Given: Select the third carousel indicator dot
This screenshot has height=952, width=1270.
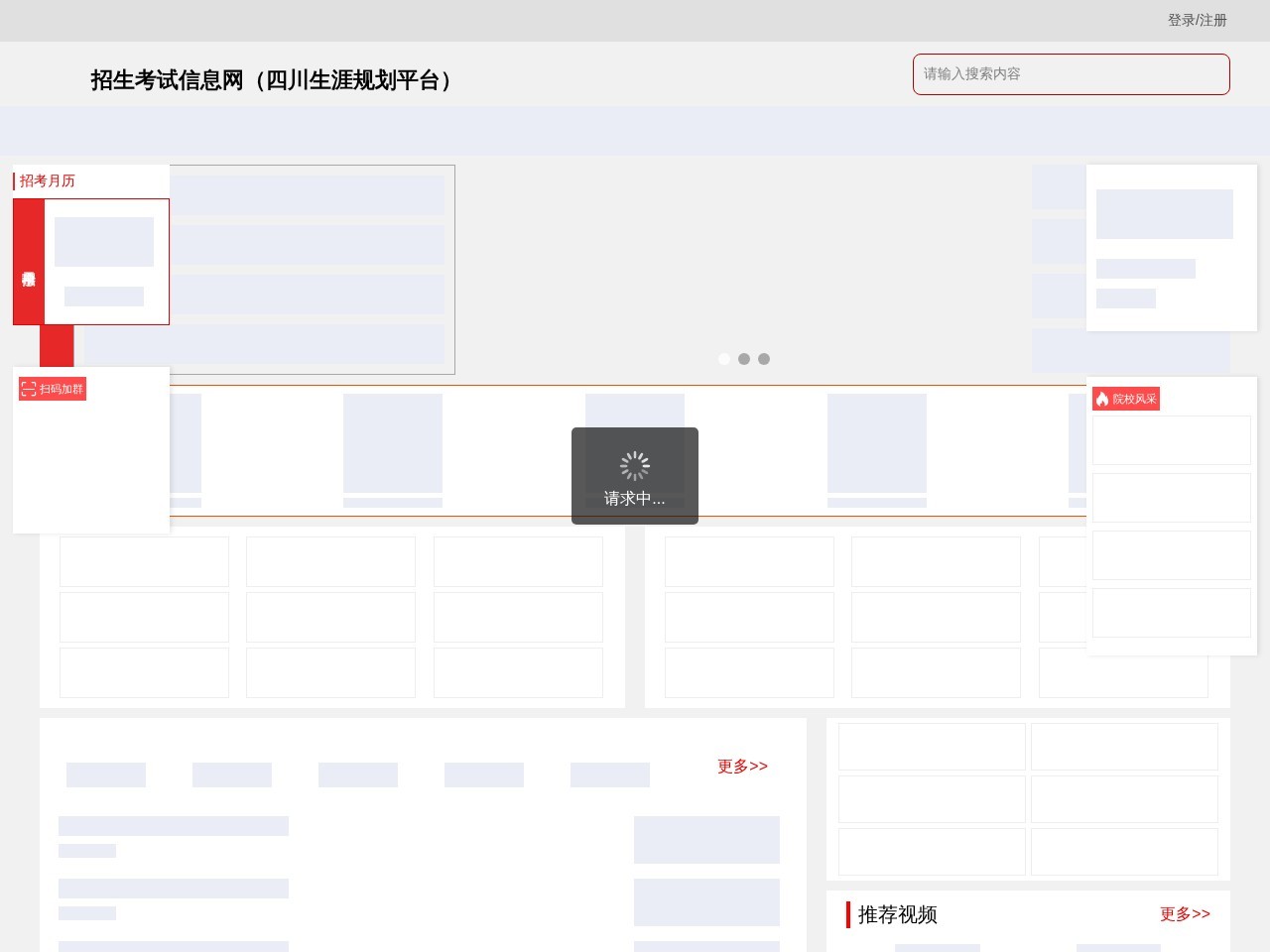Looking at the screenshot, I should coord(764,359).
